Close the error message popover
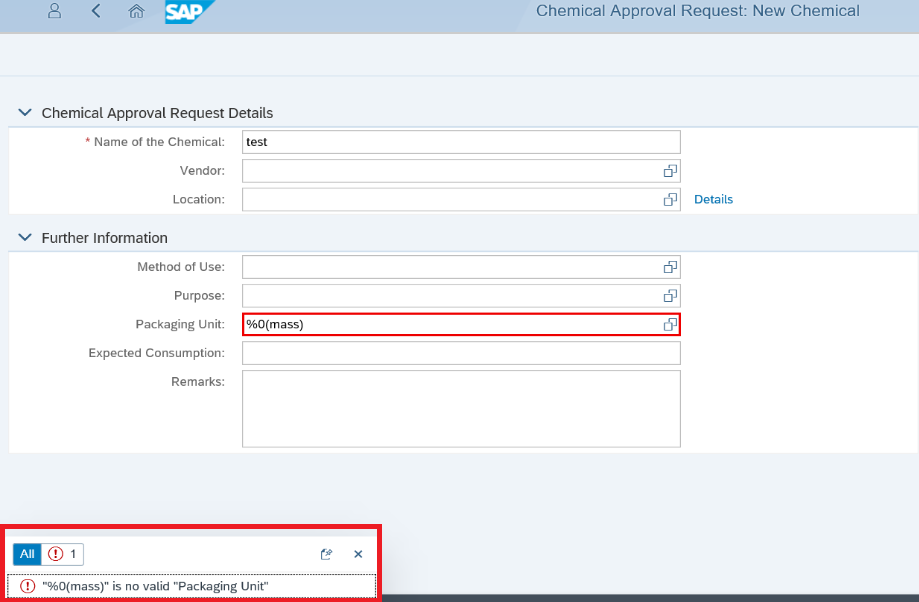This screenshot has width=919, height=602. 358,554
